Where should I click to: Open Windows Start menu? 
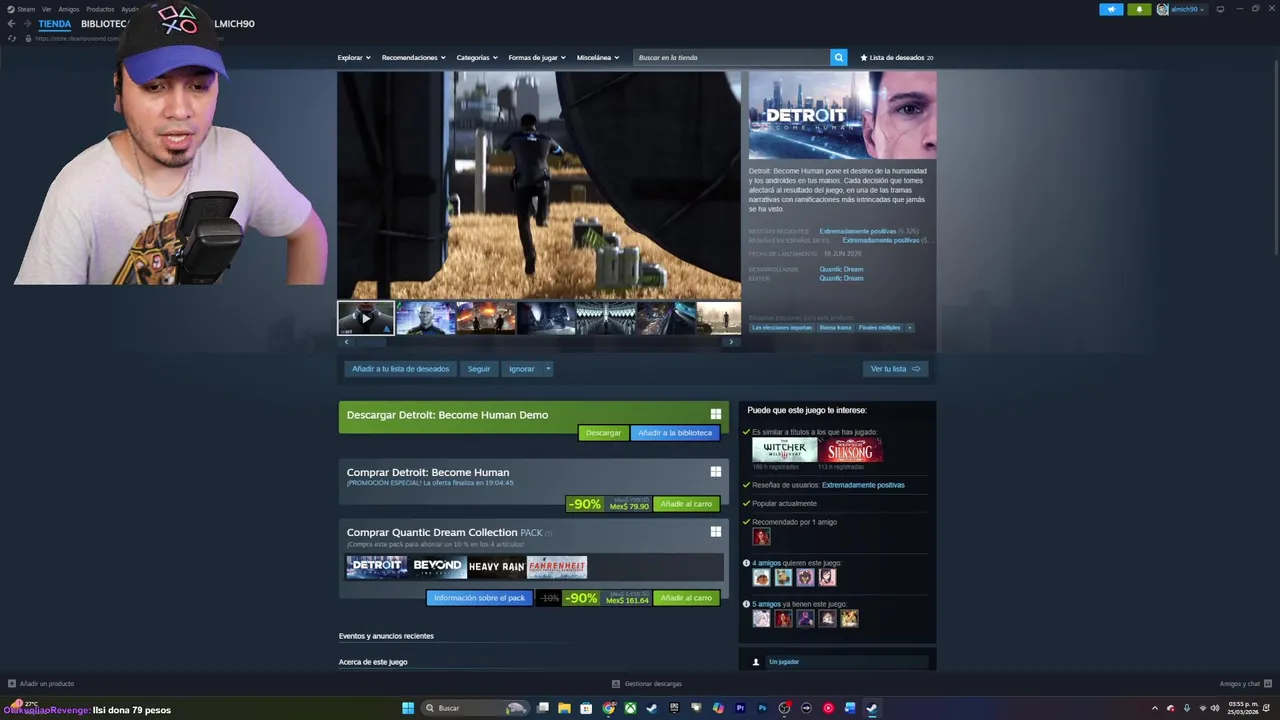408,708
